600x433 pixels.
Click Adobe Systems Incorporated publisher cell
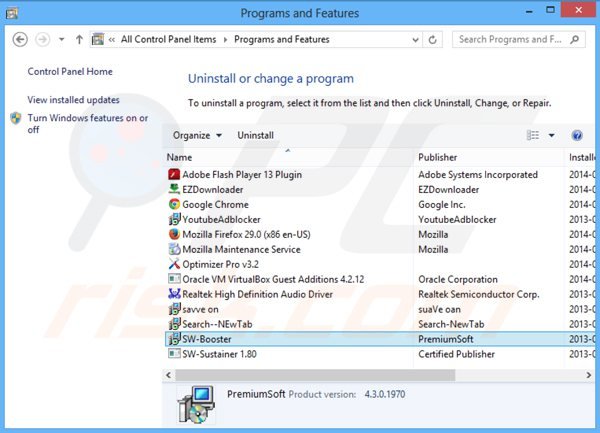click(x=478, y=175)
